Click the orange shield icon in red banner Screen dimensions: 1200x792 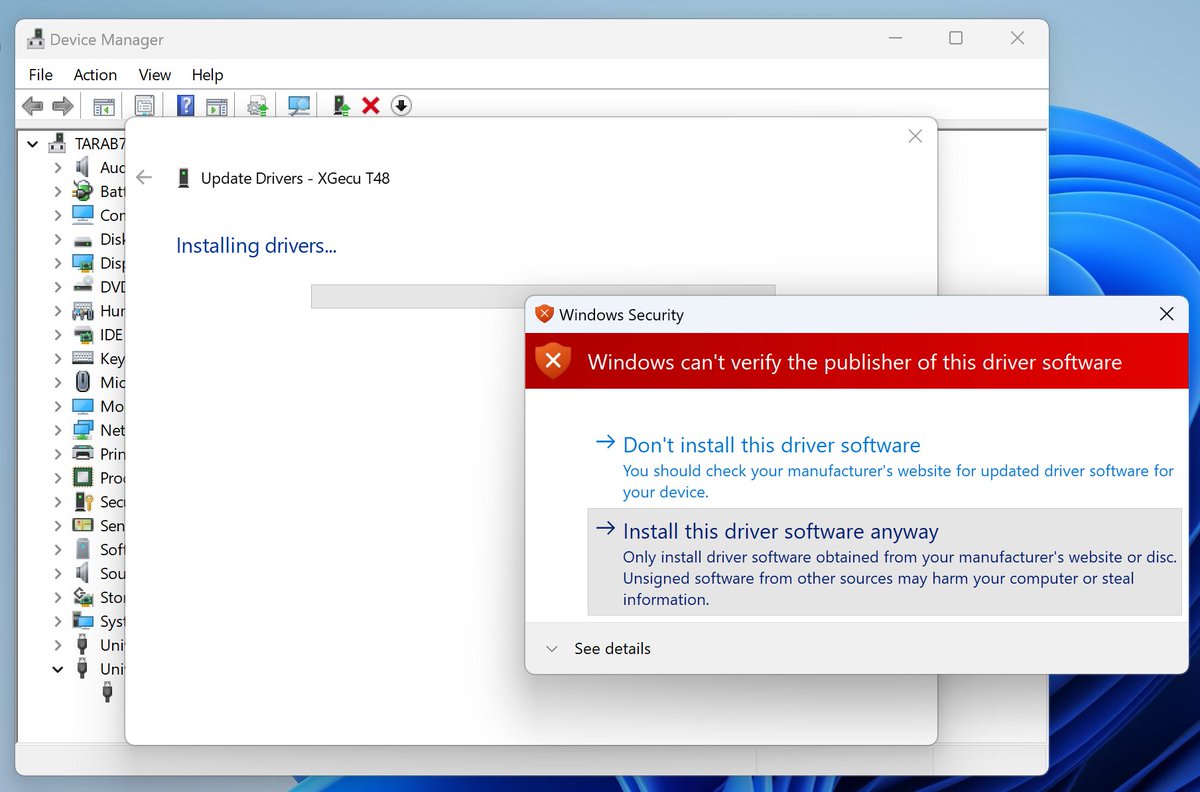(x=553, y=361)
